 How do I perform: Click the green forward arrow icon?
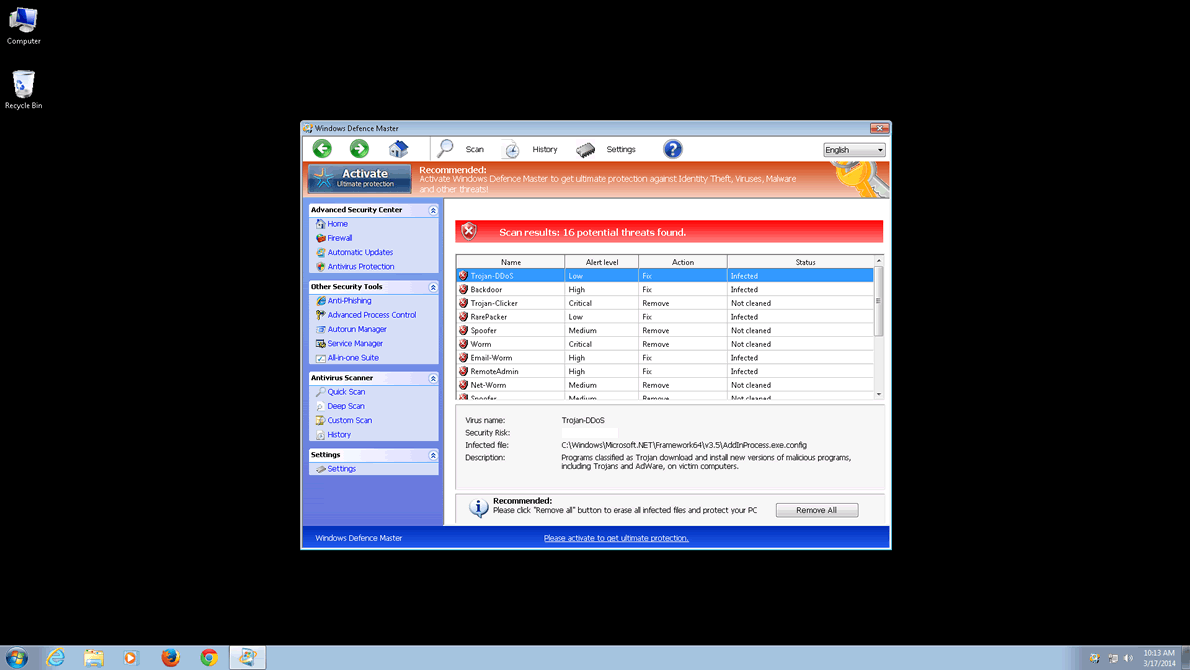pyautogui.click(x=359, y=149)
